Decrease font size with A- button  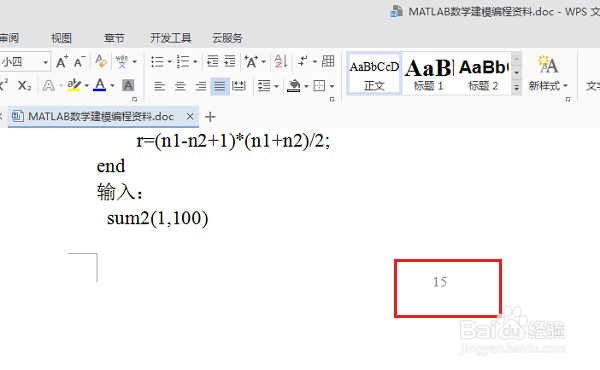click(79, 62)
